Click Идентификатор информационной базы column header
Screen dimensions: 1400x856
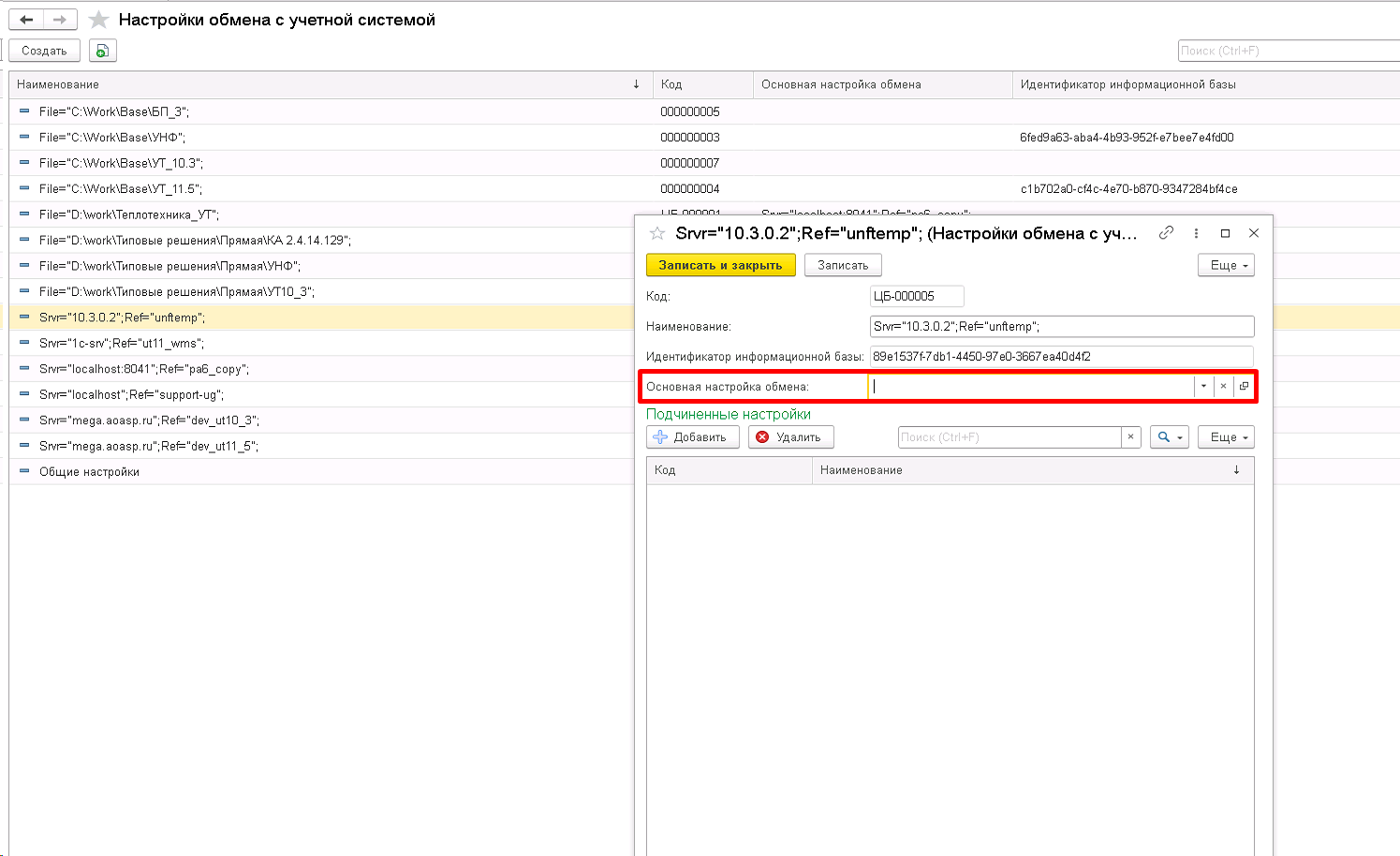point(1206,84)
